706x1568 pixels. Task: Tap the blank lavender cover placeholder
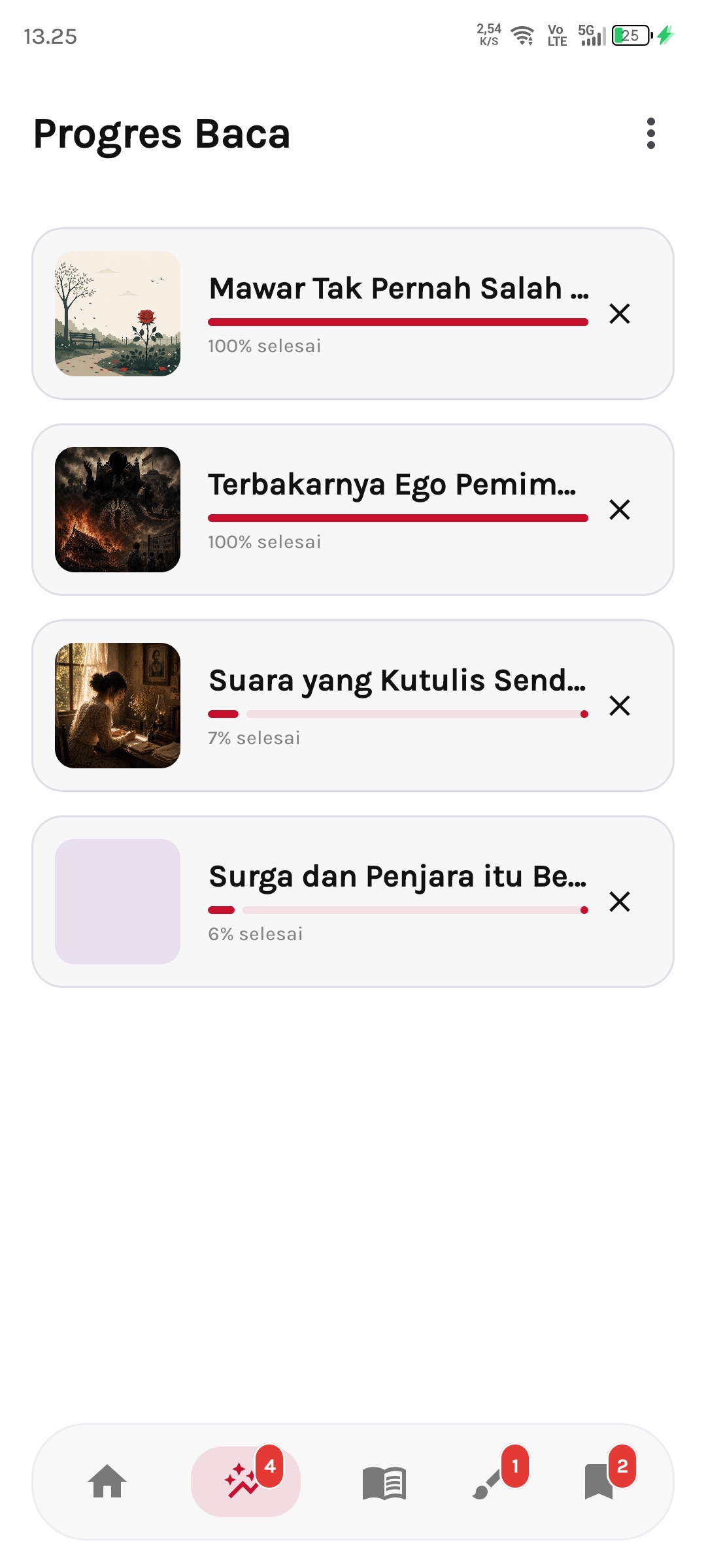118,902
